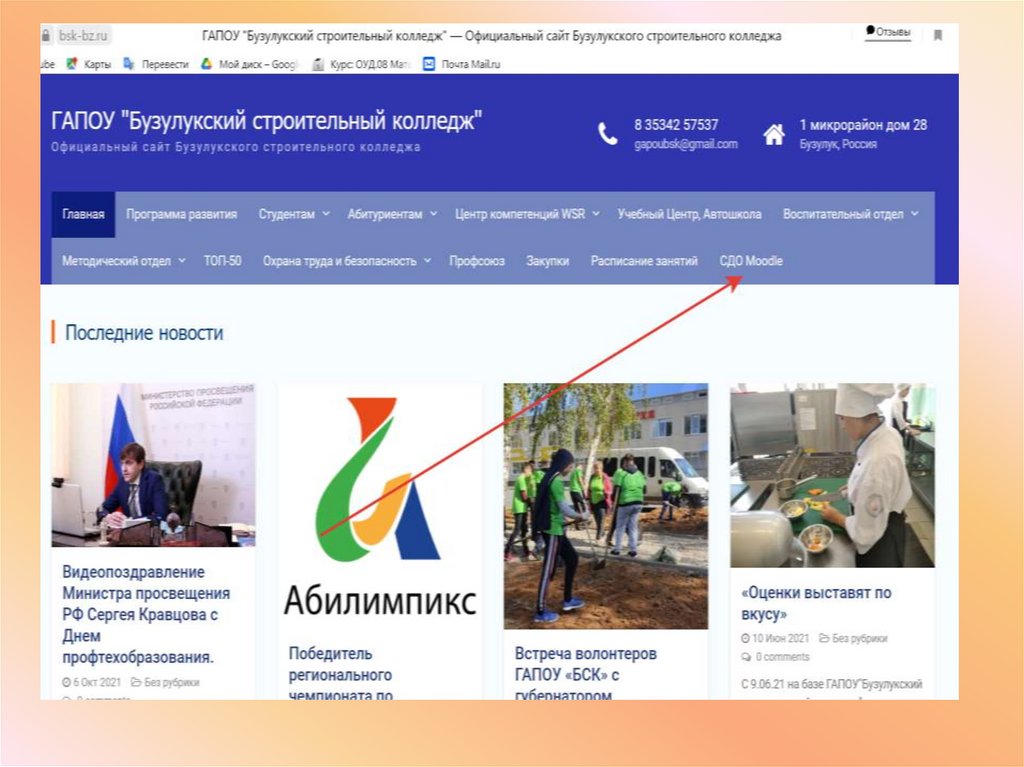
Task: Open the Почта Mail.ru bookmark
Action: click(x=462, y=64)
